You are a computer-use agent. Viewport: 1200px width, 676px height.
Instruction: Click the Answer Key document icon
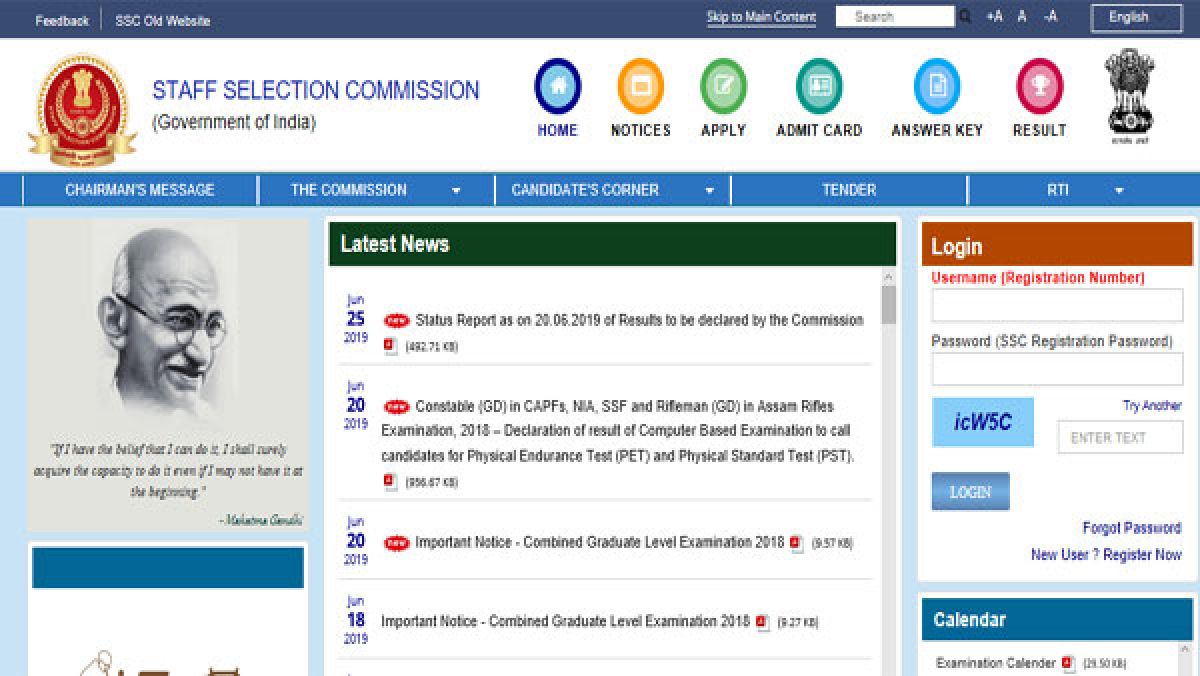(x=937, y=86)
